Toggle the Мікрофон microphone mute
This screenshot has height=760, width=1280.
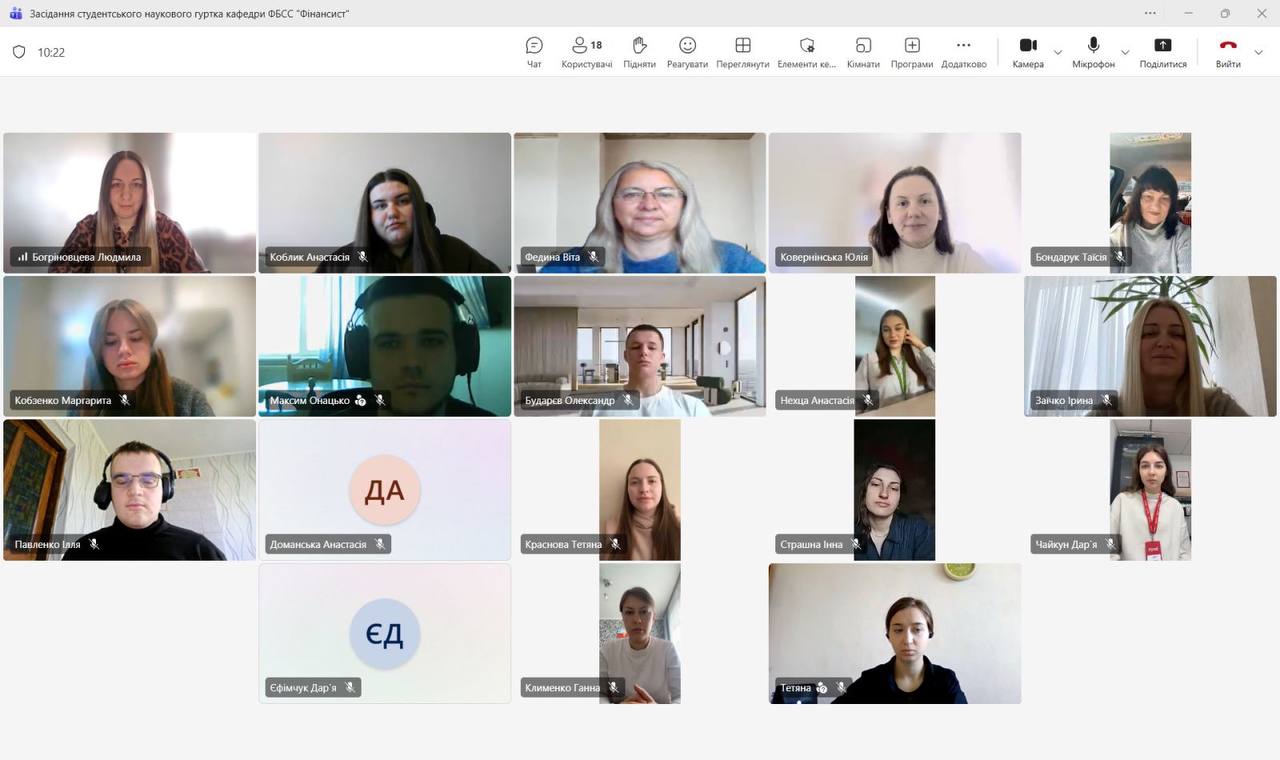click(x=1093, y=52)
